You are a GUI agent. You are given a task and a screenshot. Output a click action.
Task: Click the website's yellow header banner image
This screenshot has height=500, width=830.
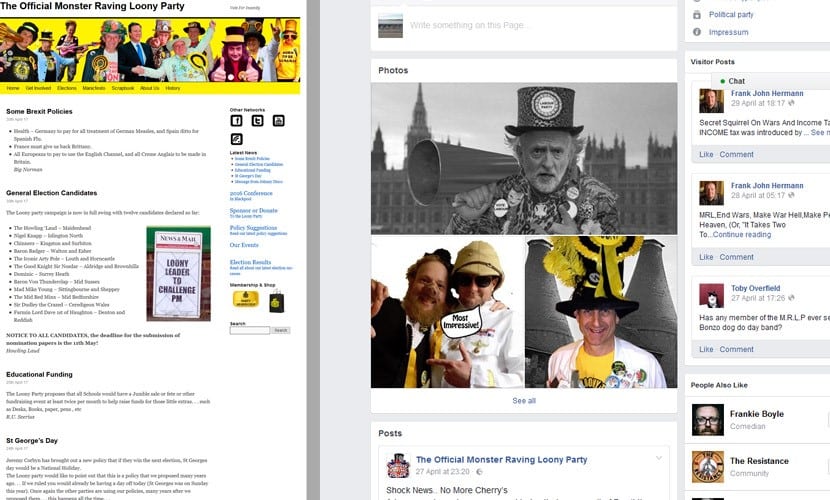point(150,50)
